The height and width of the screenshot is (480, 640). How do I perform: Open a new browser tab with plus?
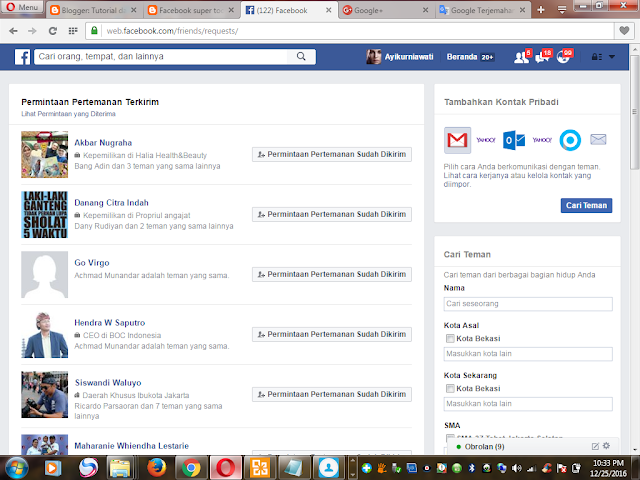tap(541, 10)
